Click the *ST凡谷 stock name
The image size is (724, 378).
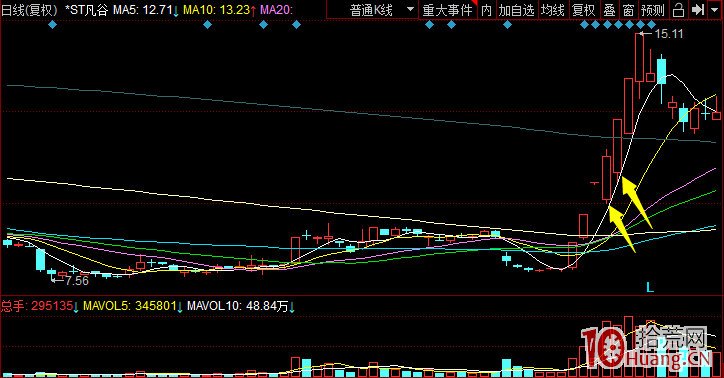[86, 10]
